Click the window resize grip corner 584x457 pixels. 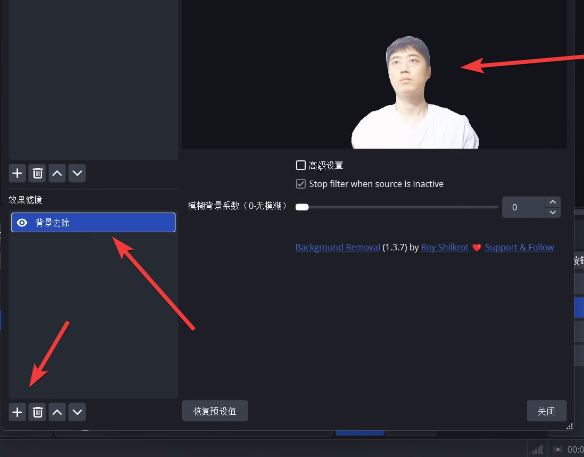(x=569, y=426)
